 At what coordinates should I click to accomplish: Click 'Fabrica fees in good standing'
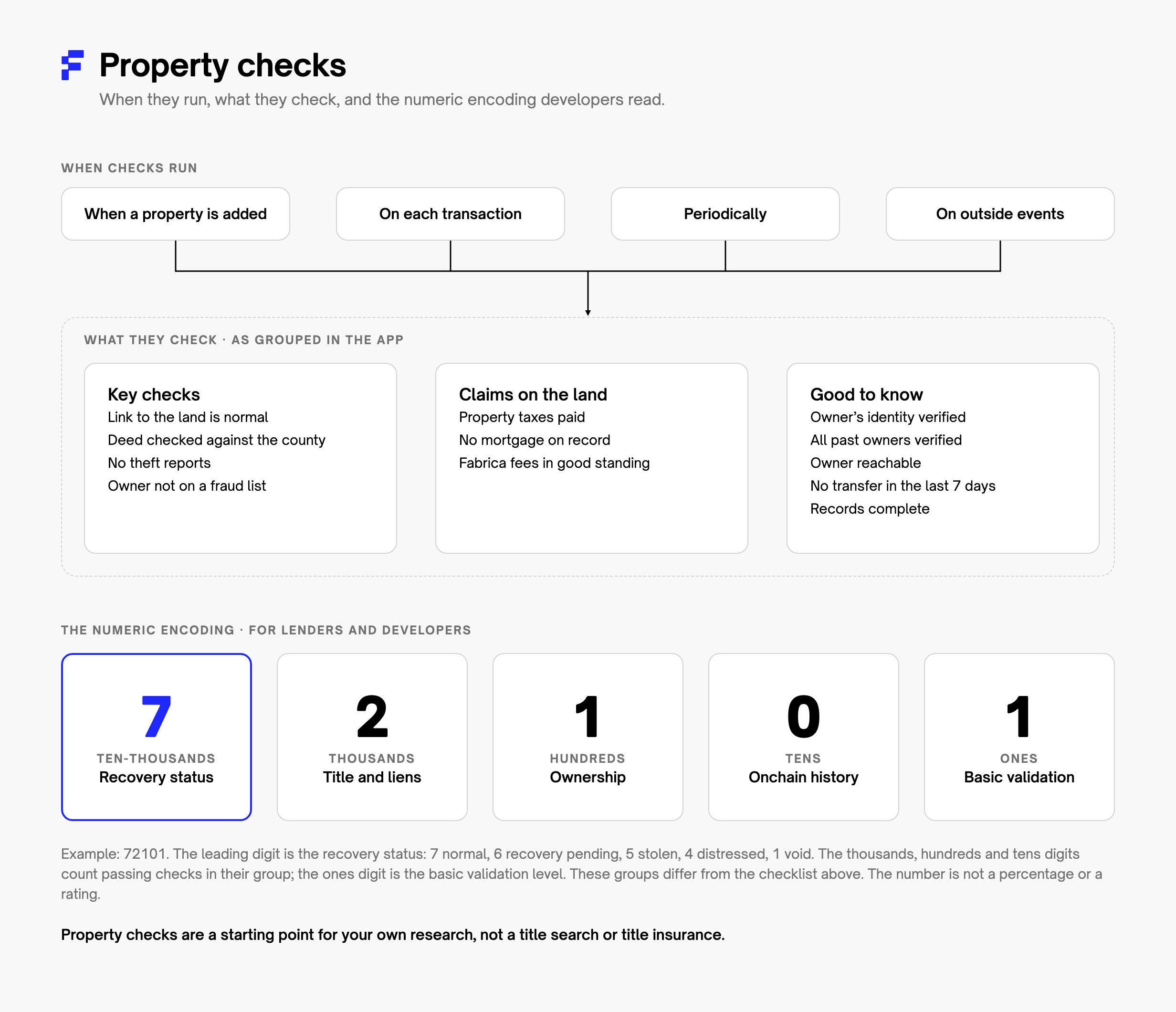(x=554, y=463)
